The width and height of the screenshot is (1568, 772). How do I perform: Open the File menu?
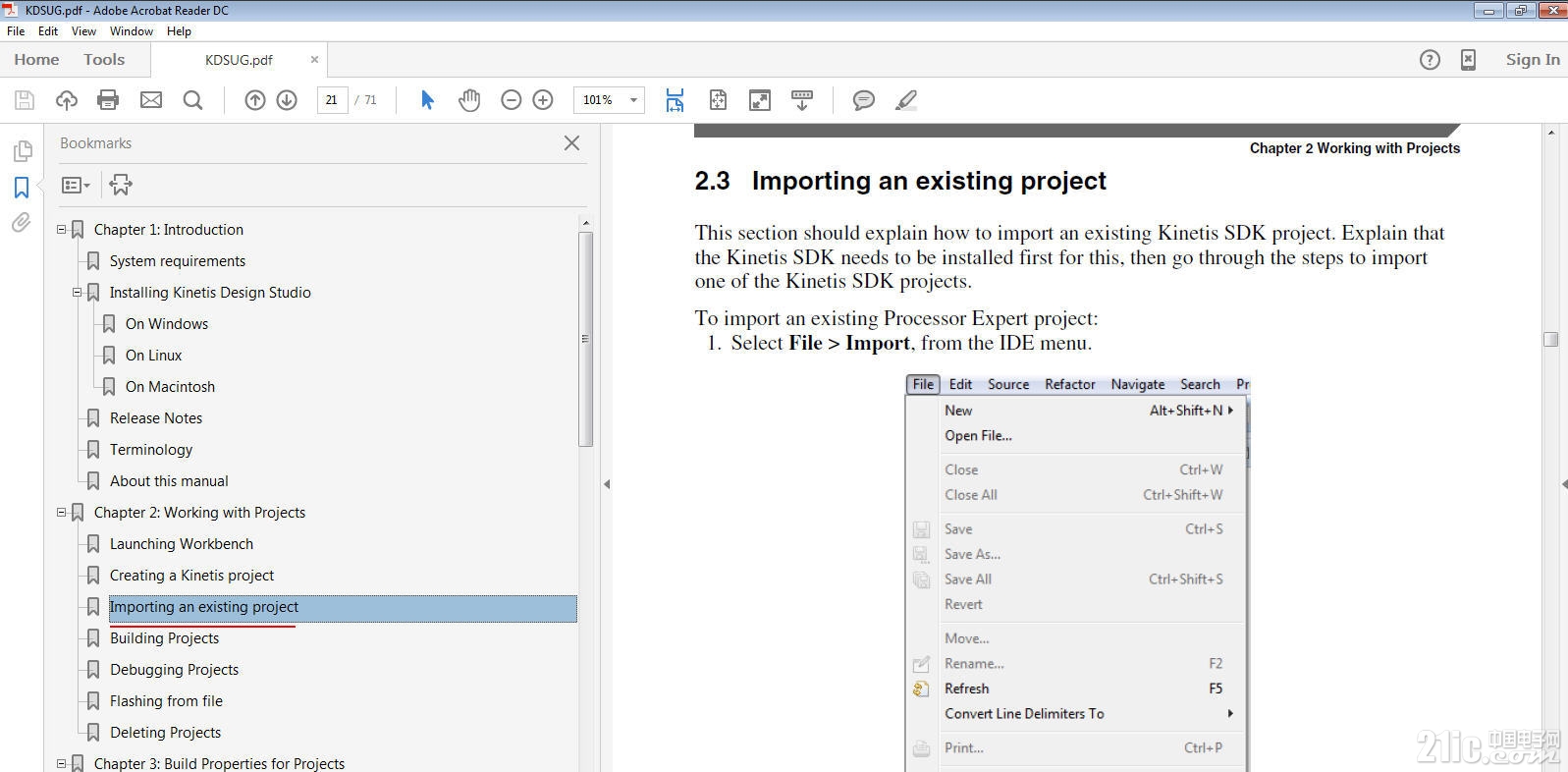[16, 31]
